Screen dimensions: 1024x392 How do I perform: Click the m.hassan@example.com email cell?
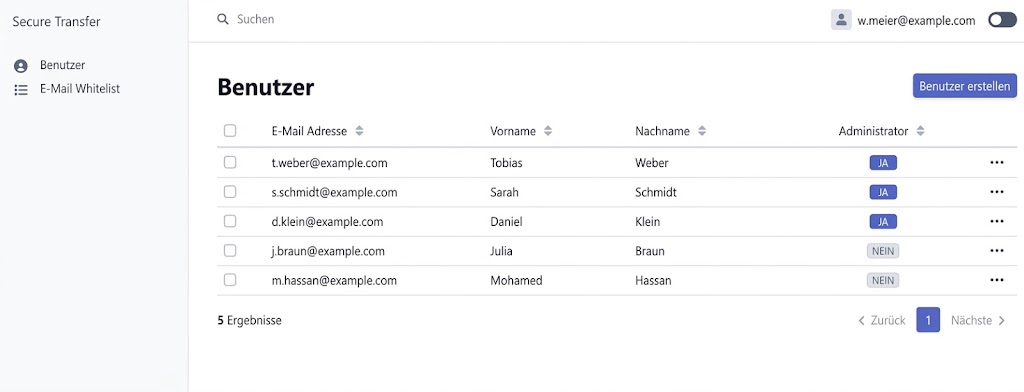click(334, 280)
